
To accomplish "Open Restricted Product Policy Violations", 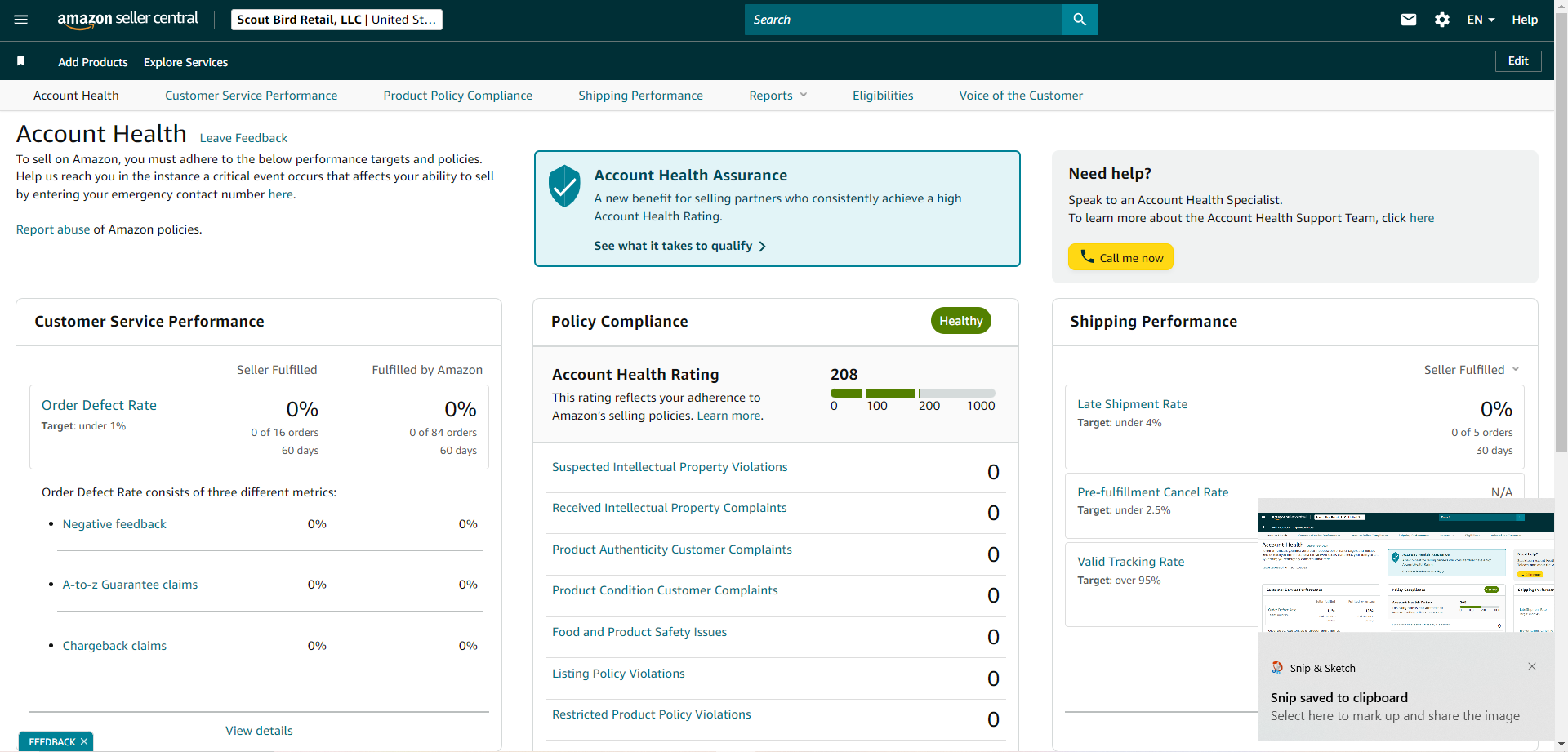I will click(x=652, y=714).
